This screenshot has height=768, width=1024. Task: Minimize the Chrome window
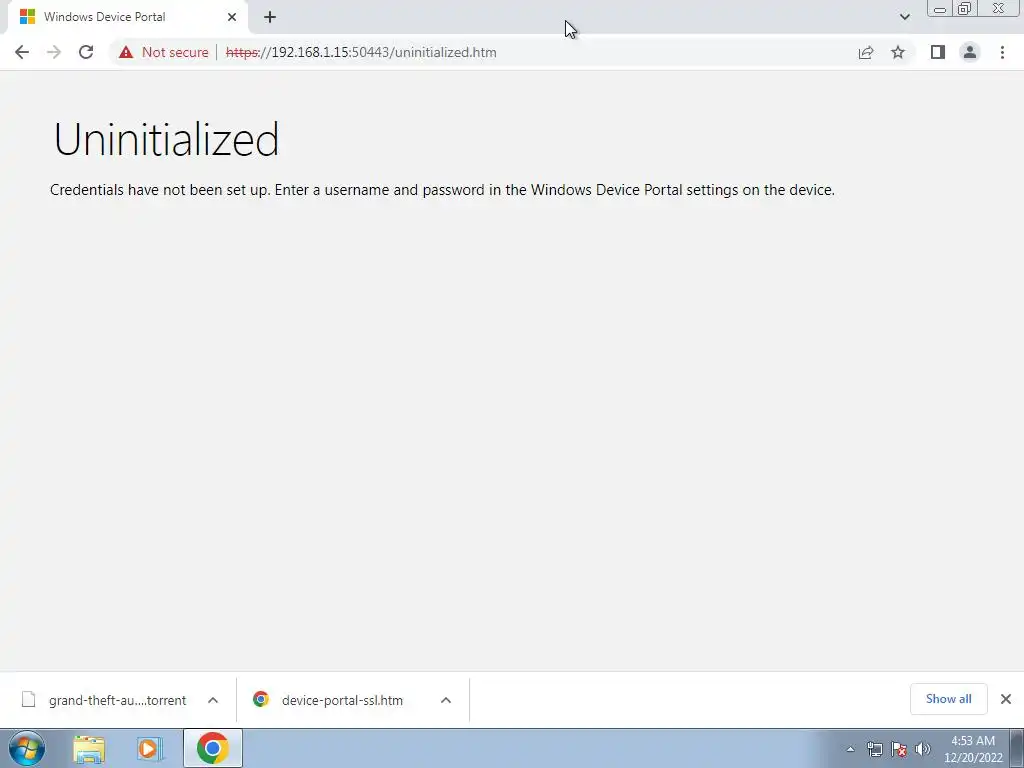(x=940, y=8)
